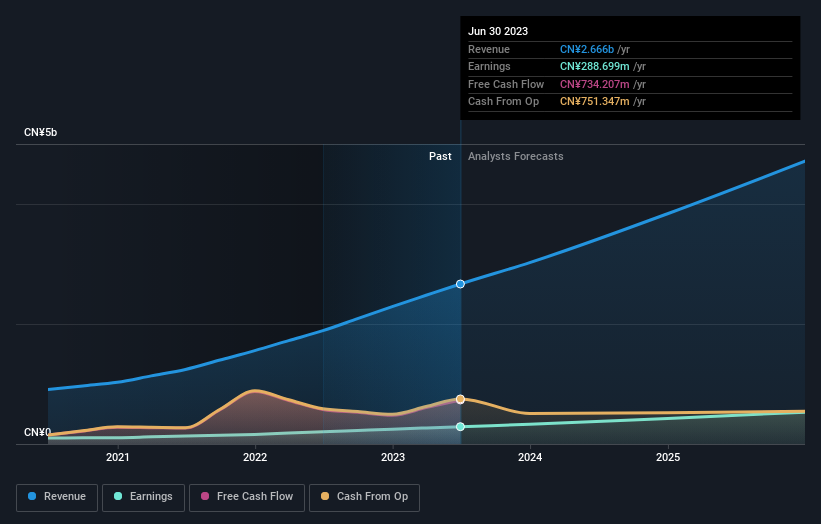Toggle the Cash From Op legend series

tap(364, 497)
